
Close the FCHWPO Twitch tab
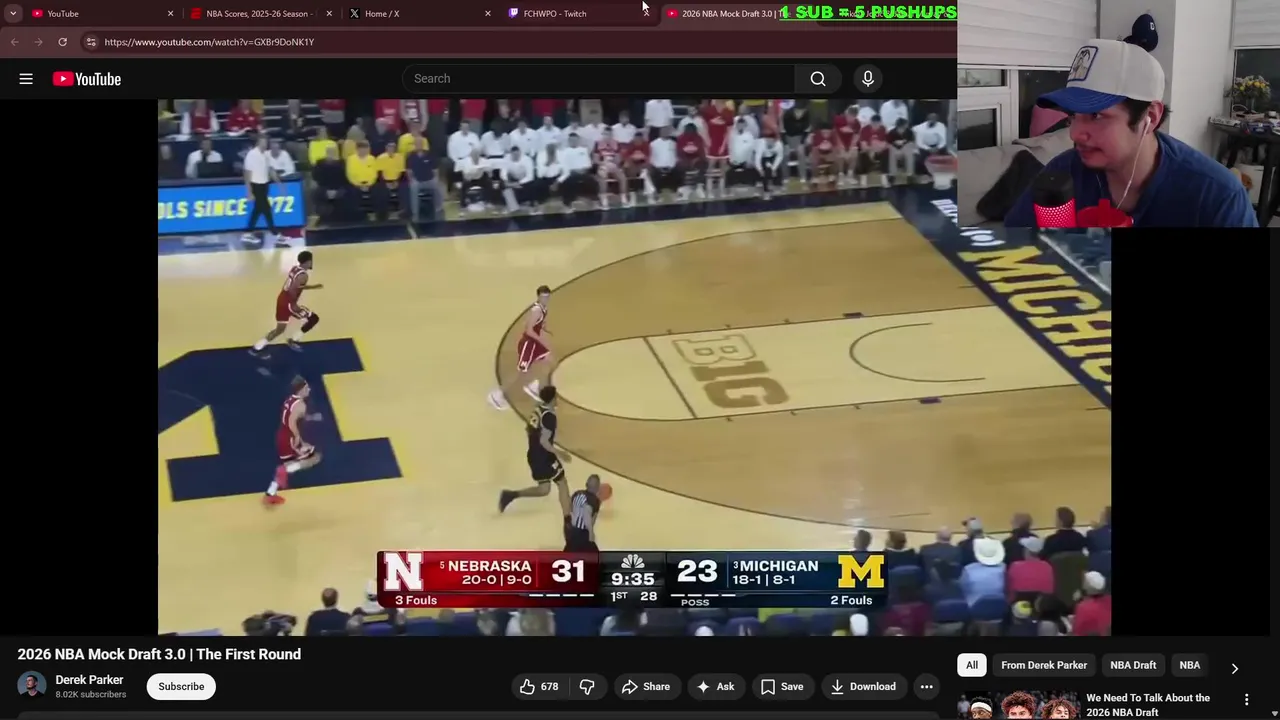645,14
